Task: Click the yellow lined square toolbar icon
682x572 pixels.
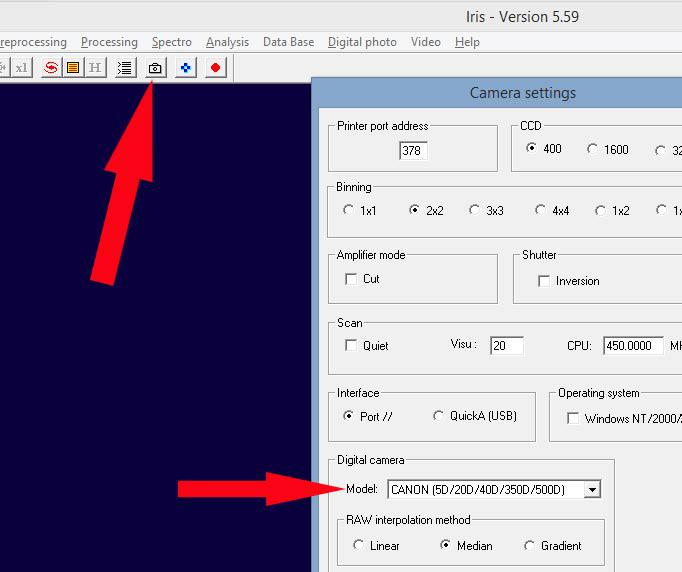Action: tap(73, 68)
